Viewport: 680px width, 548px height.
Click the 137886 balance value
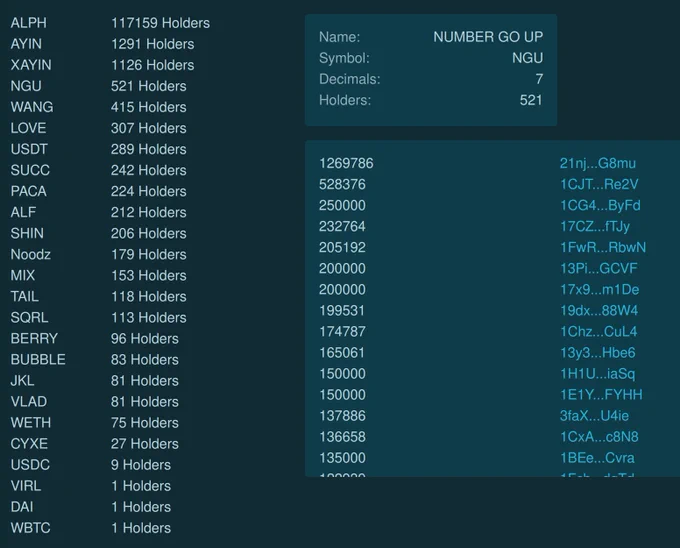[342, 415]
